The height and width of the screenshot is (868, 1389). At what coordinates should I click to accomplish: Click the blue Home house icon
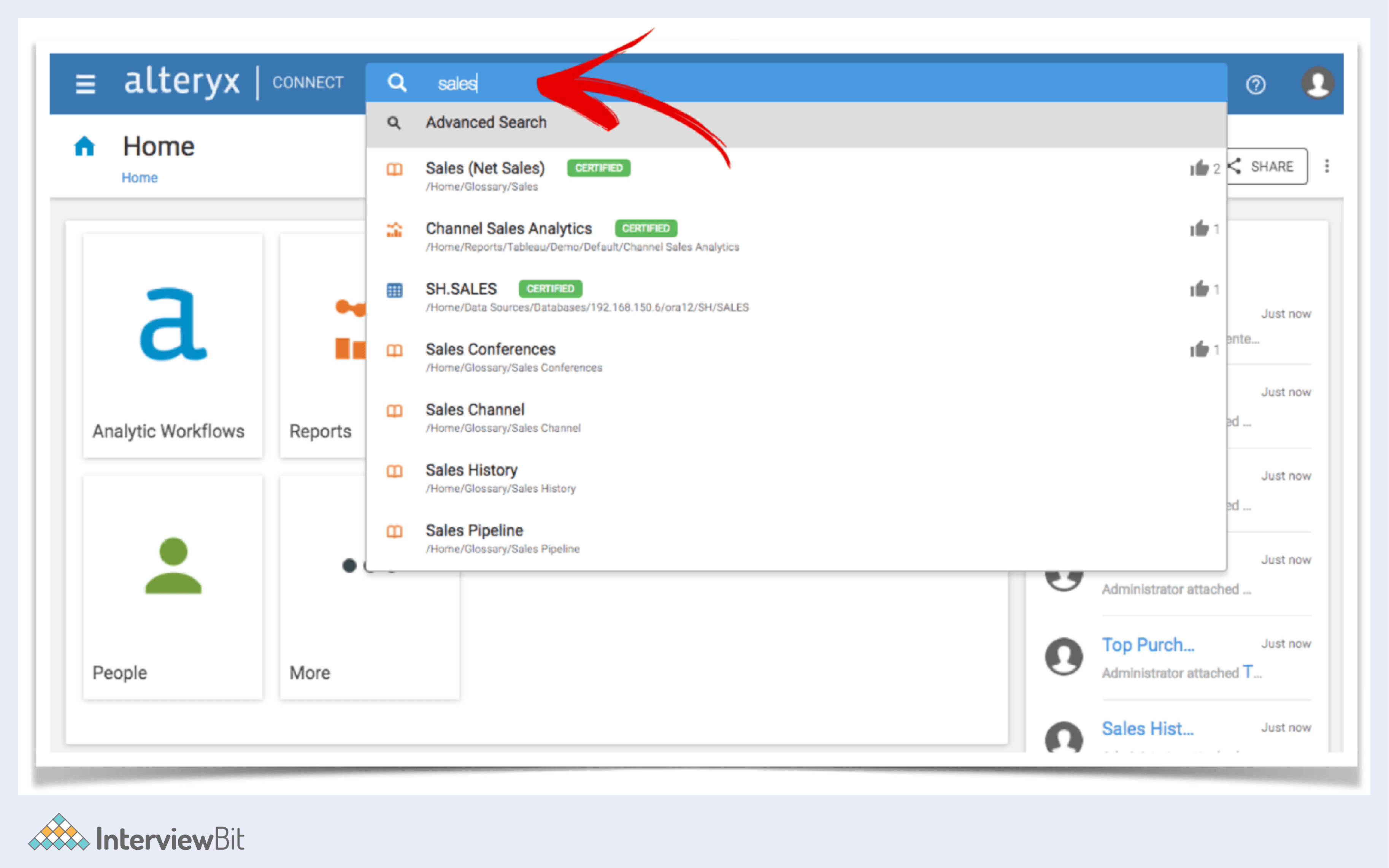click(84, 146)
